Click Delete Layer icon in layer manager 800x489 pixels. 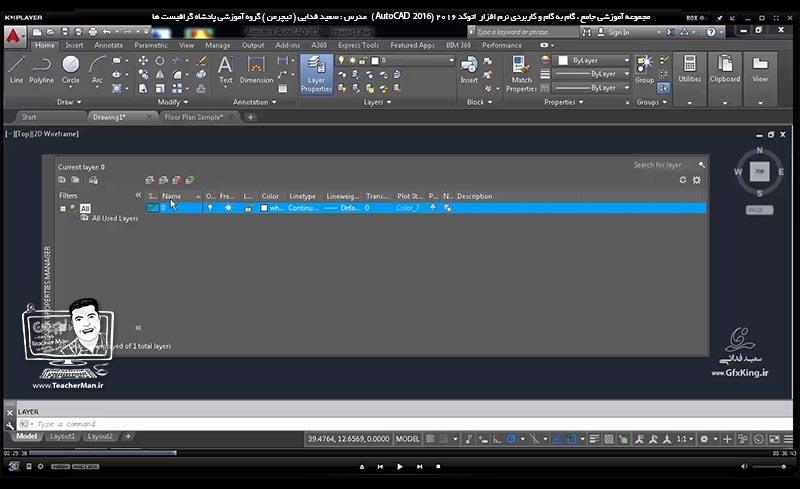tap(177, 180)
